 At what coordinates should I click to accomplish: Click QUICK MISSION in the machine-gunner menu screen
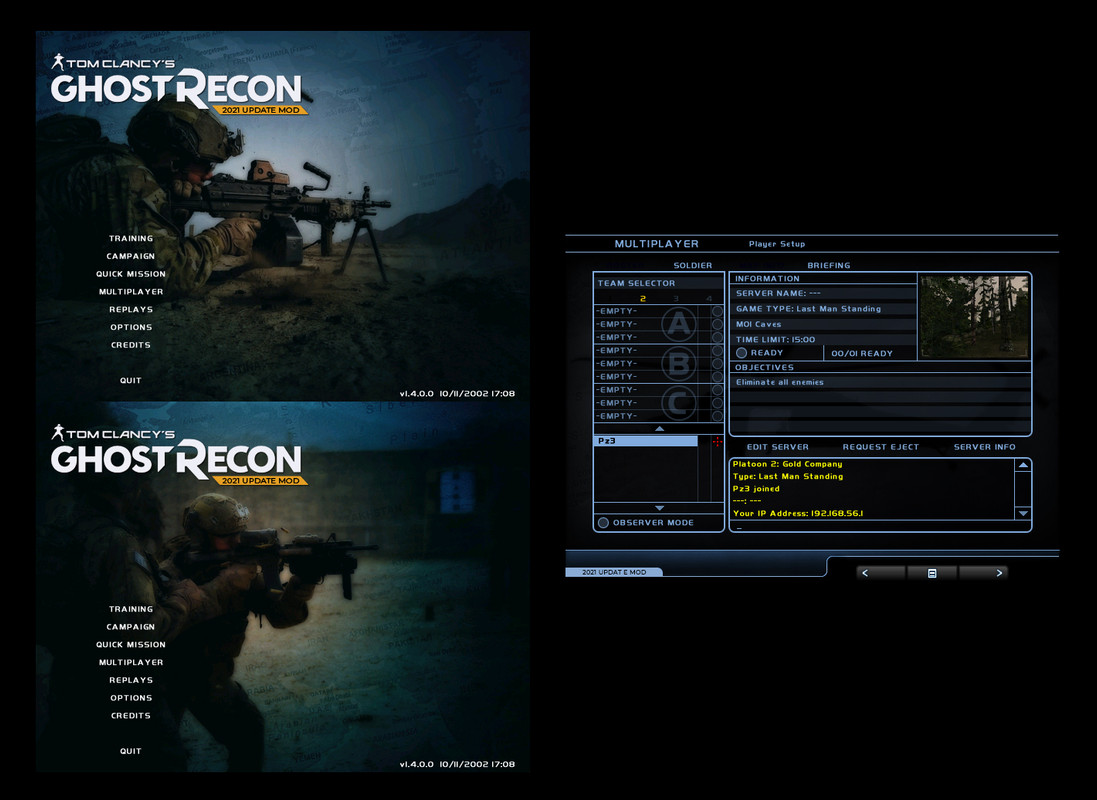tap(131, 274)
